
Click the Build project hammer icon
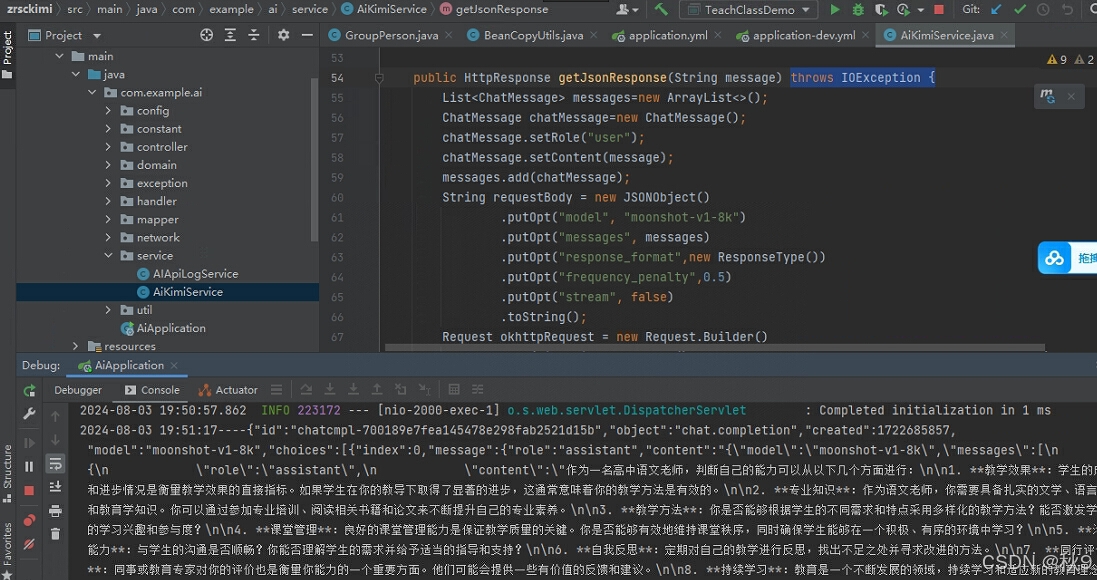point(660,10)
